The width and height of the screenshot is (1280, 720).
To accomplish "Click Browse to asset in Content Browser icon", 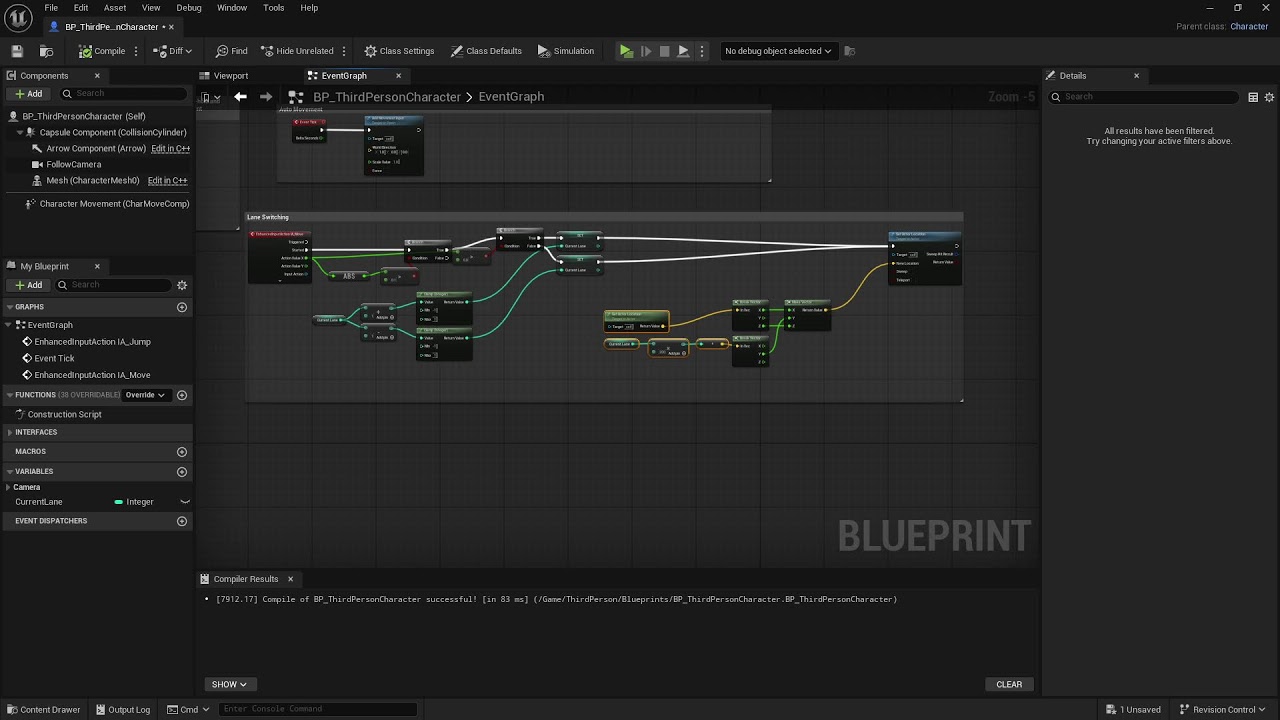I will [x=46, y=51].
